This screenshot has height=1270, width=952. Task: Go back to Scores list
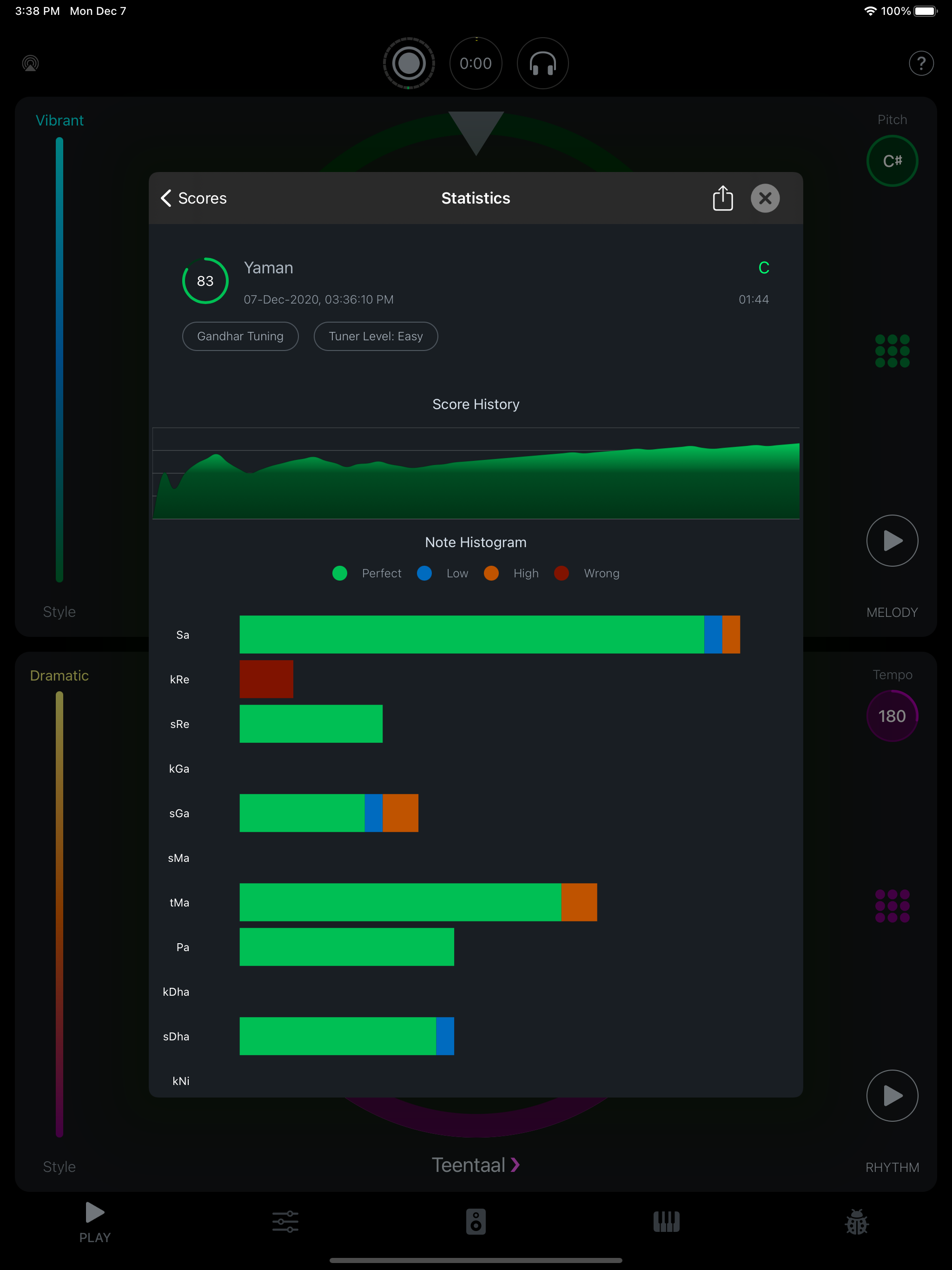[194, 198]
